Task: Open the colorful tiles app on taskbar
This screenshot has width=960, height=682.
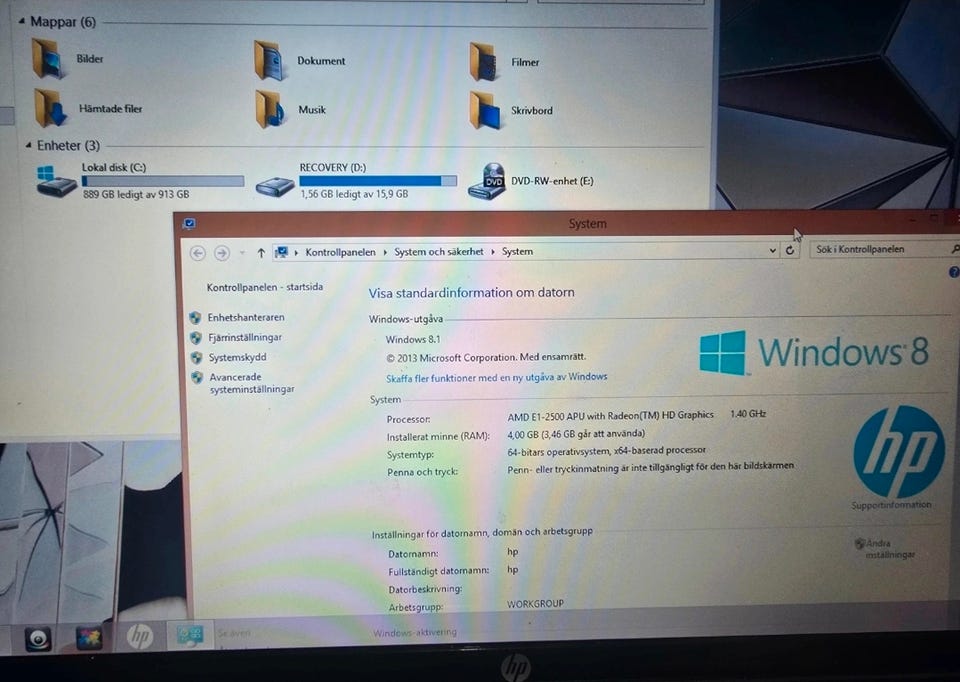Action: click(89, 638)
